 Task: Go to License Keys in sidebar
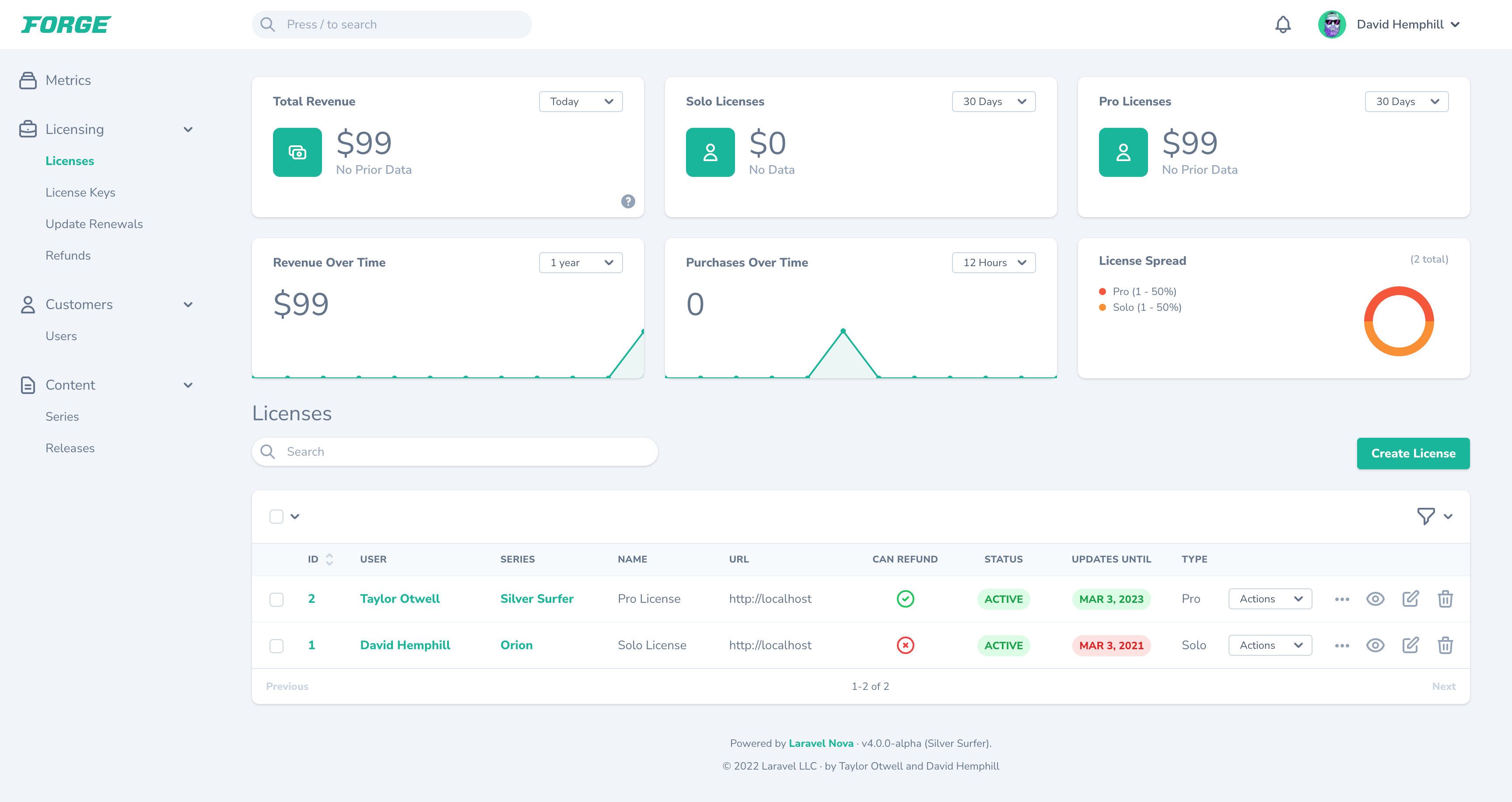pos(80,193)
